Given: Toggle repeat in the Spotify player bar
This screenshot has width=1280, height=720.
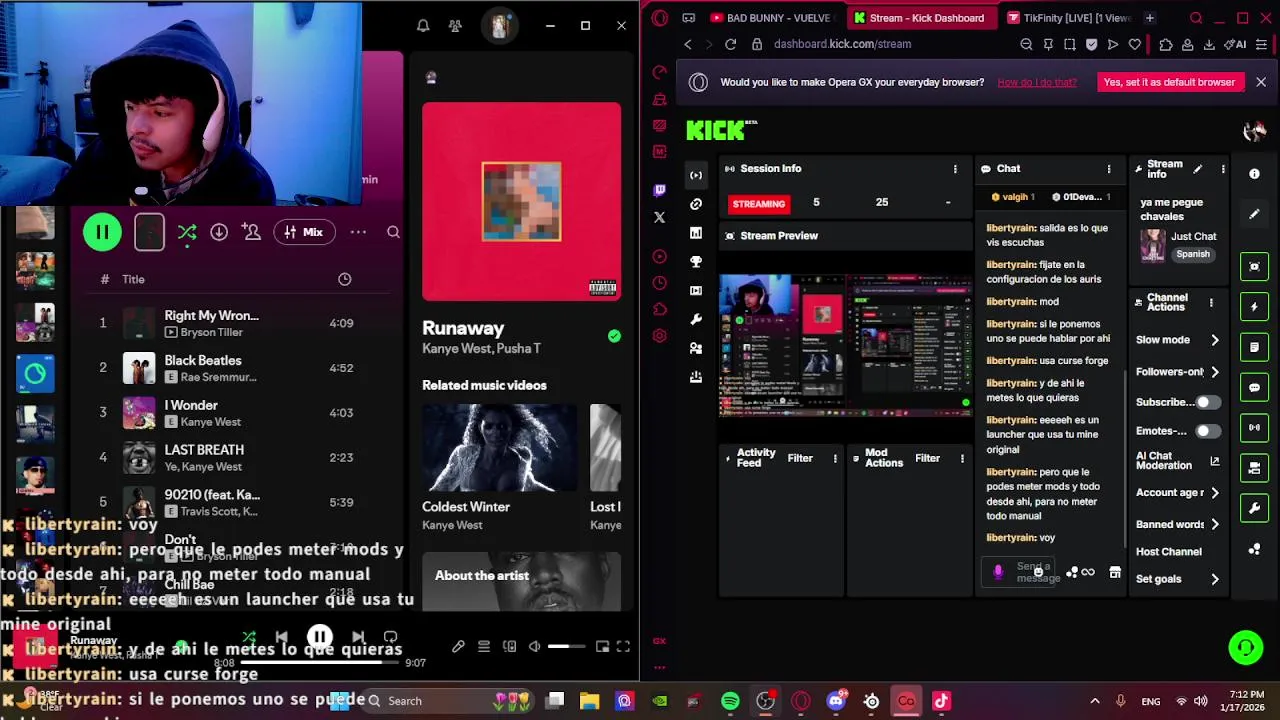Looking at the screenshot, I should pos(391,637).
